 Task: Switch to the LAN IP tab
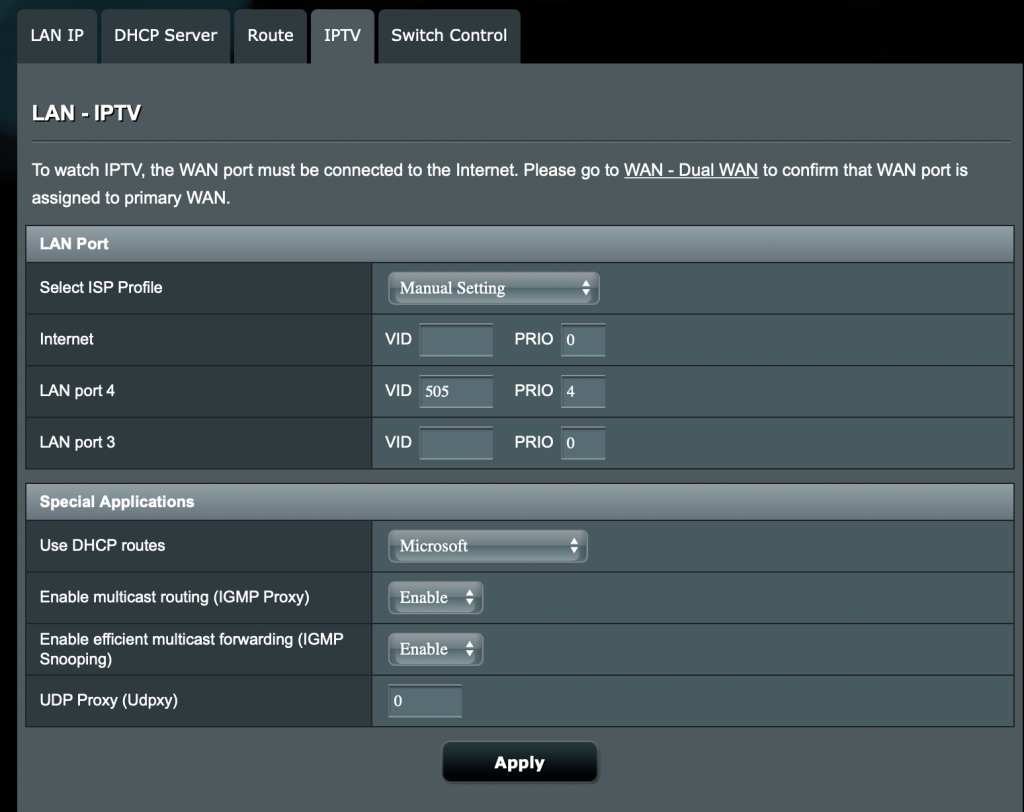(57, 36)
